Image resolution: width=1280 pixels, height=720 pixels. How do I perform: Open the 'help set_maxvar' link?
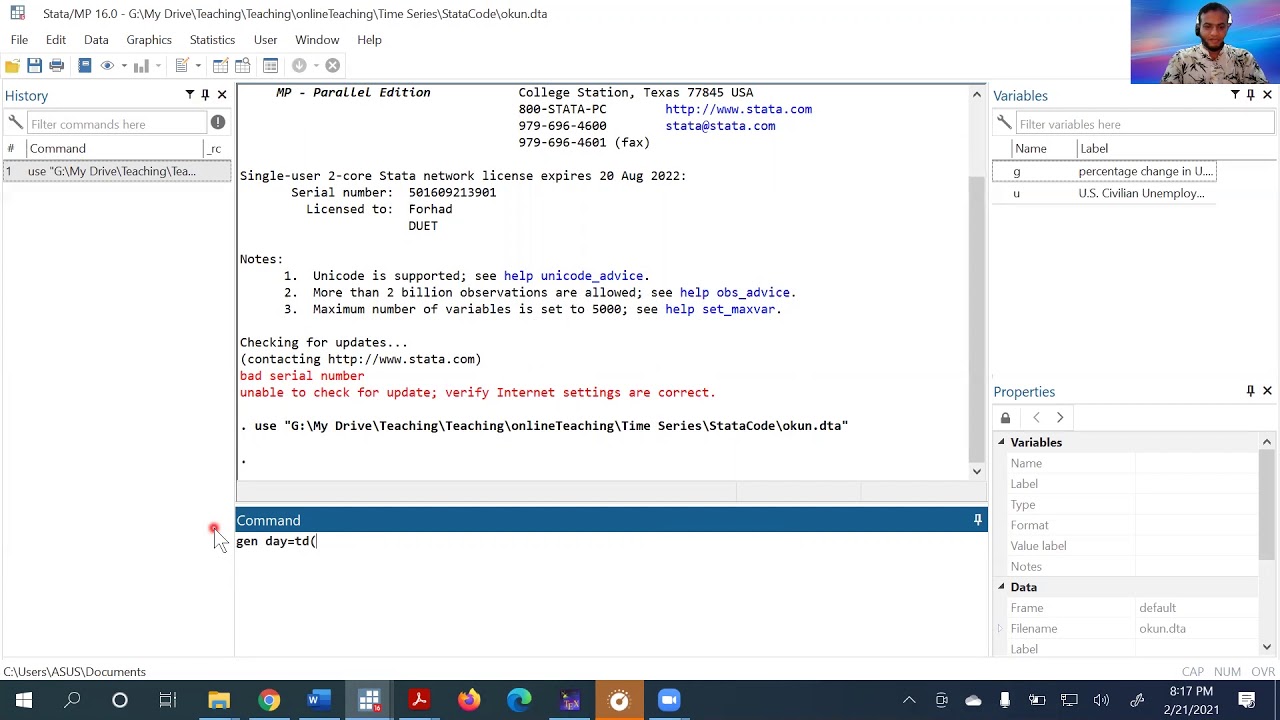720,309
